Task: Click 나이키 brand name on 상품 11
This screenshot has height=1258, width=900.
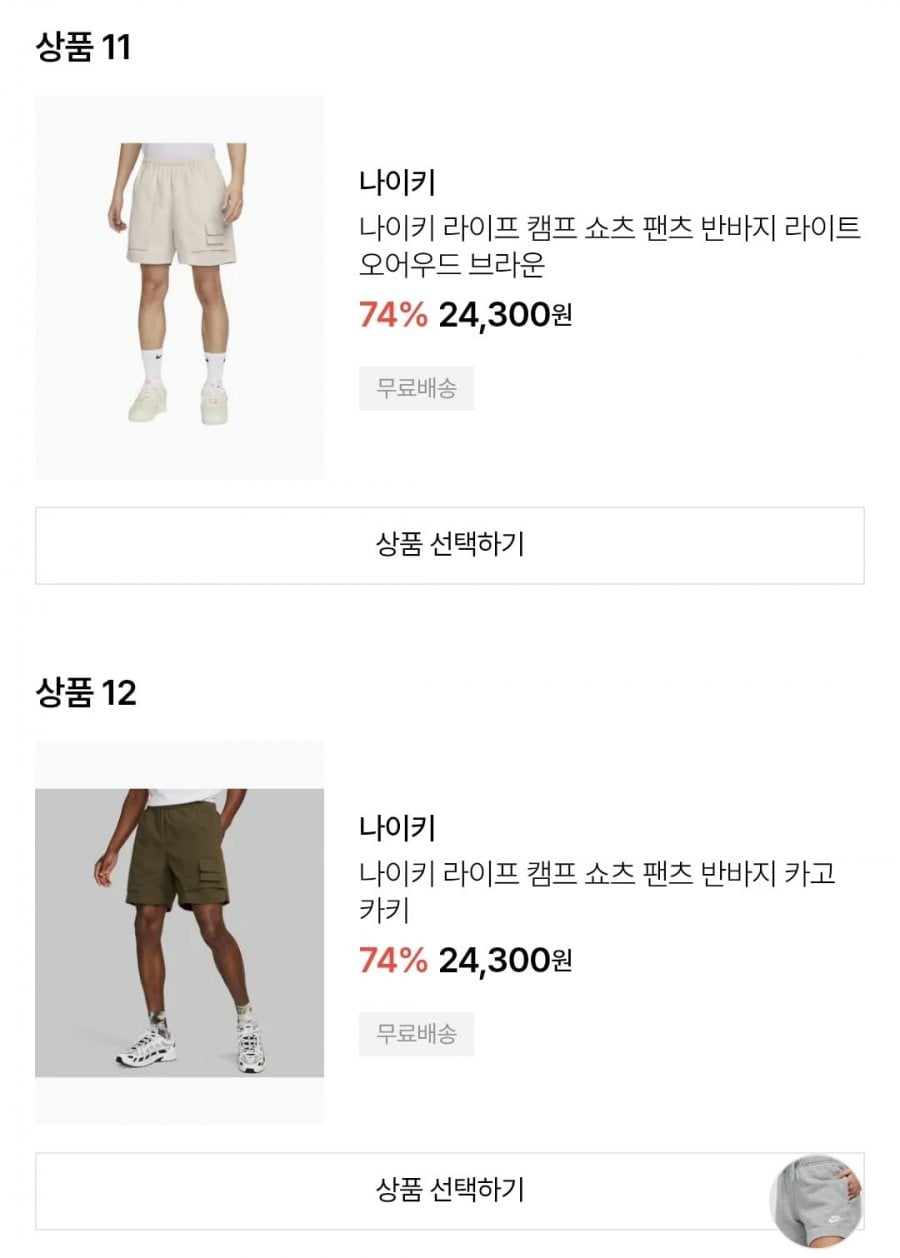Action: pos(397,183)
